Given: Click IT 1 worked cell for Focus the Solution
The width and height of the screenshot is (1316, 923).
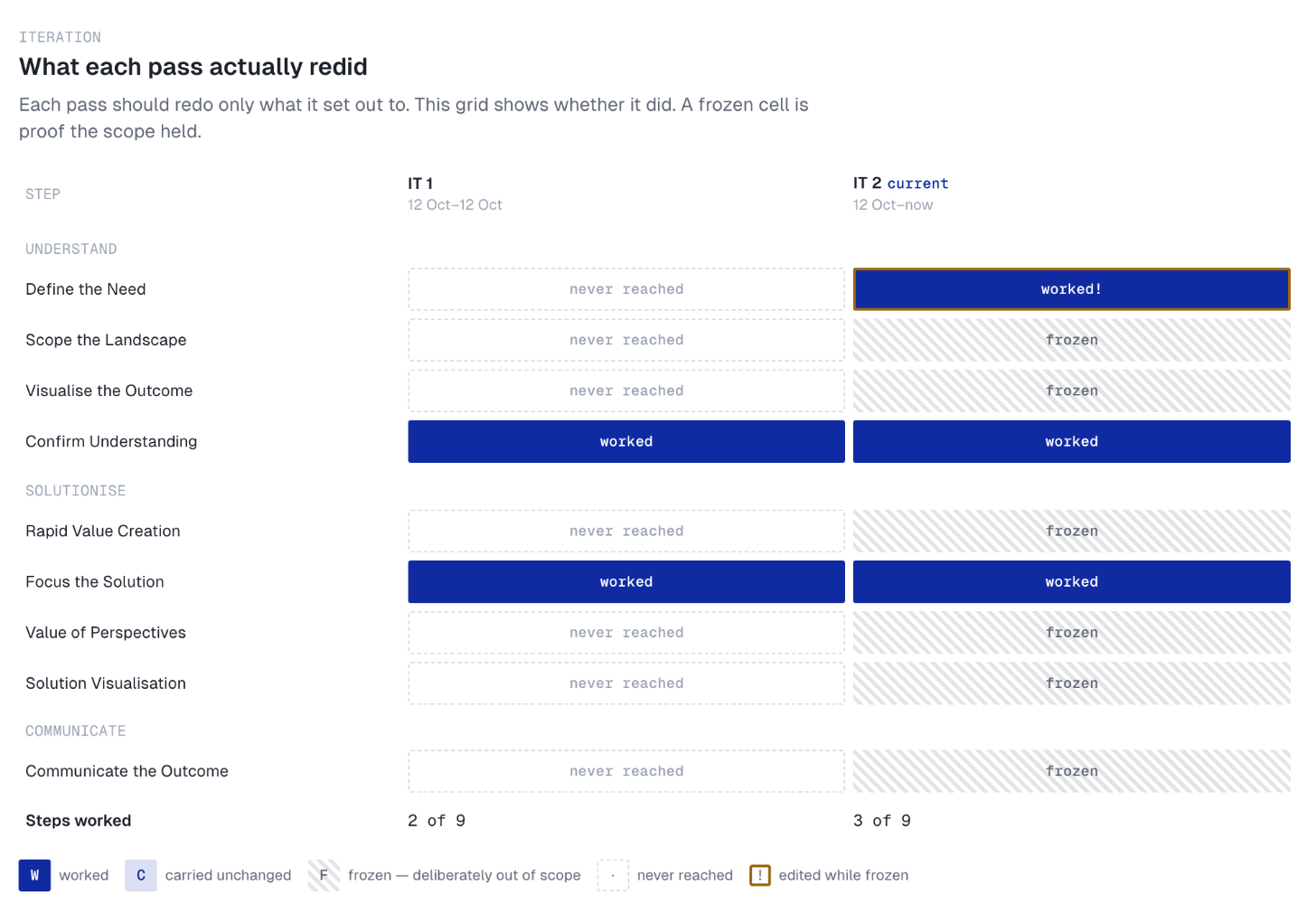Looking at the screenshot, I should [626, 582].
